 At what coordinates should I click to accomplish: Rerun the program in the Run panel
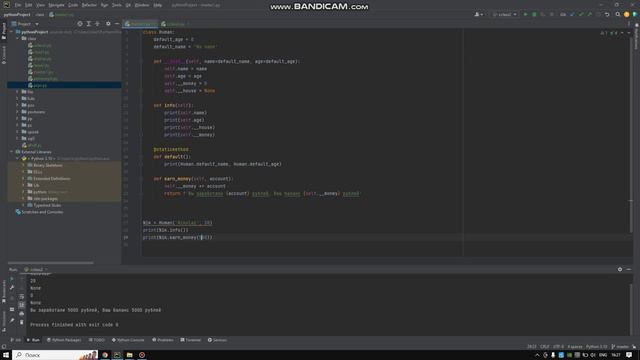pyautogui.click(x=12, y=279)
